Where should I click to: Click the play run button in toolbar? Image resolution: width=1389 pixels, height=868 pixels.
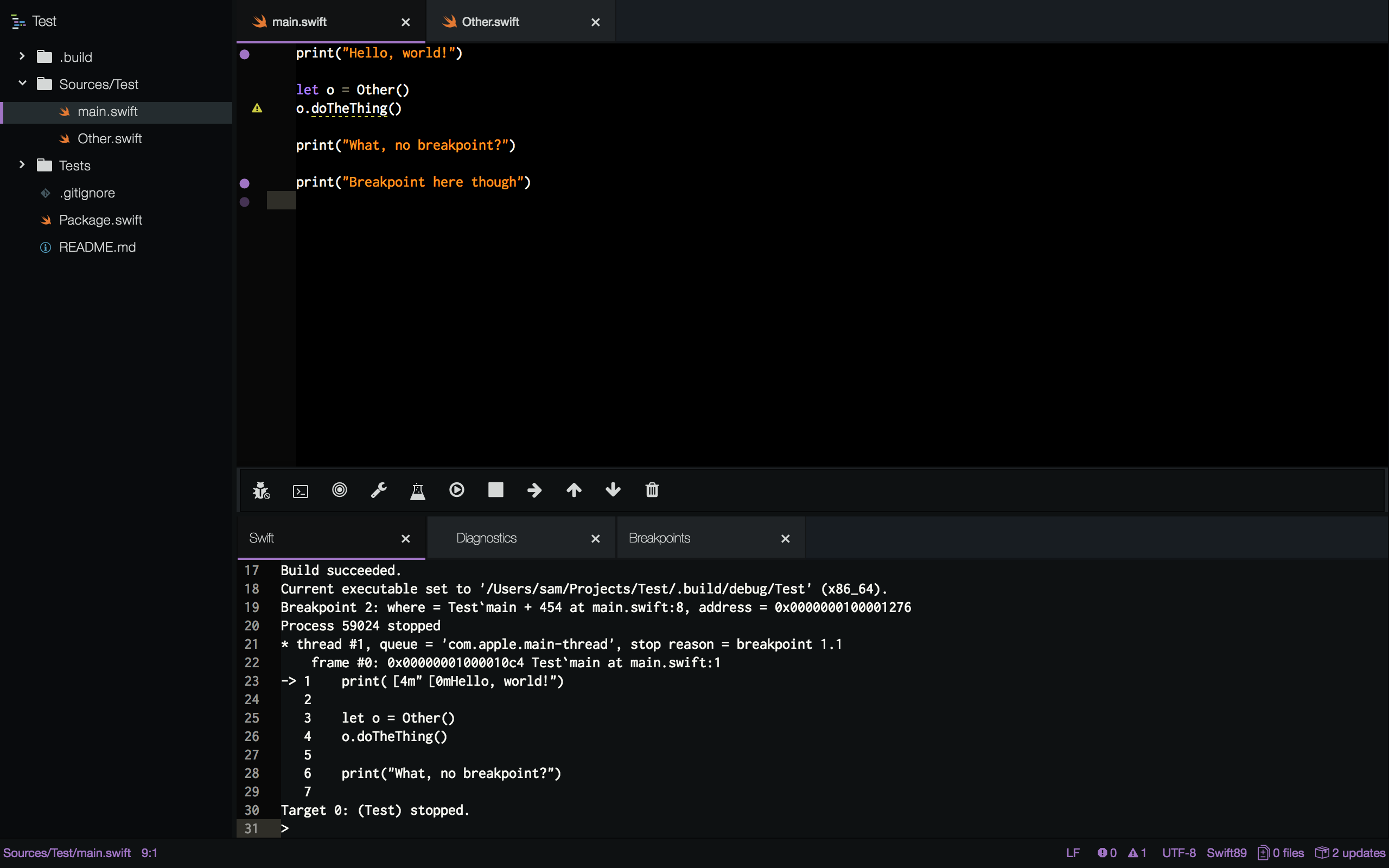coord(456,490)
